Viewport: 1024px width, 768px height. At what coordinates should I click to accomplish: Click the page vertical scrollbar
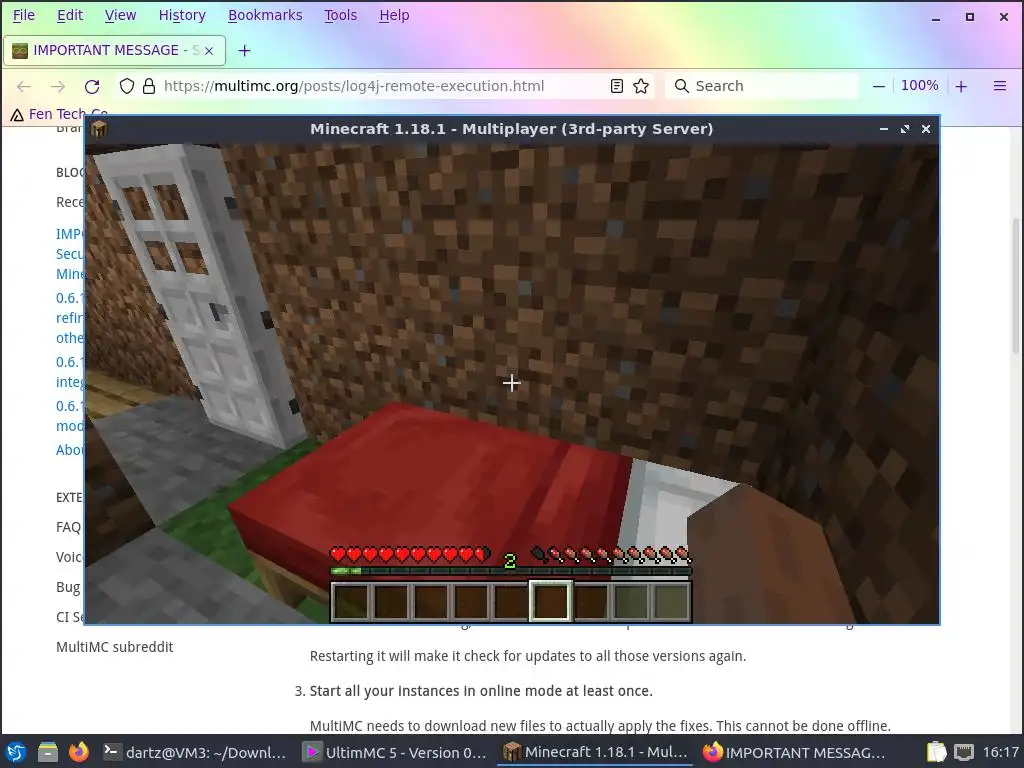[x=1016, y=287]
